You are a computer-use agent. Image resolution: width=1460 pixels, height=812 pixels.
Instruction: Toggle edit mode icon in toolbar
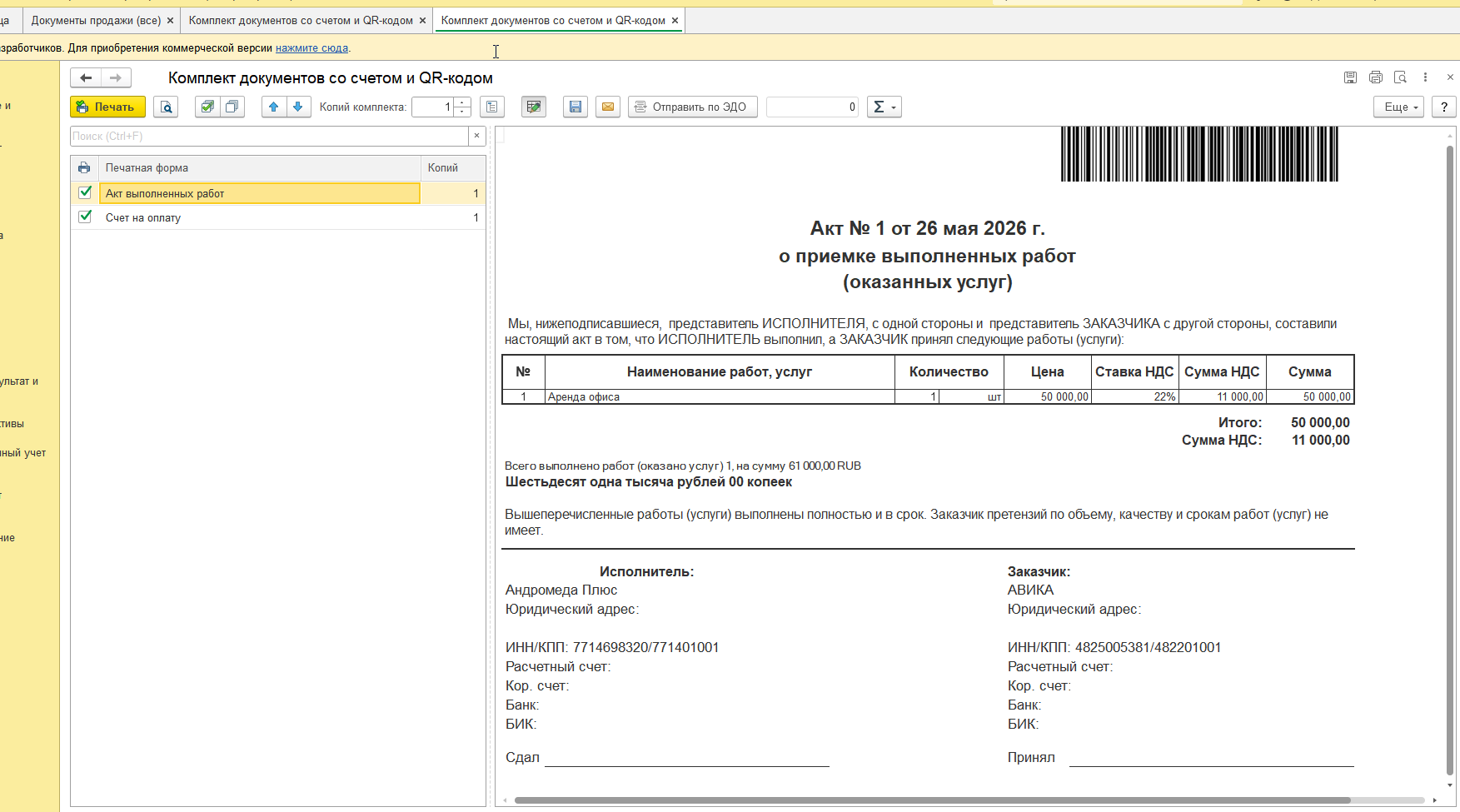(534, 107)
